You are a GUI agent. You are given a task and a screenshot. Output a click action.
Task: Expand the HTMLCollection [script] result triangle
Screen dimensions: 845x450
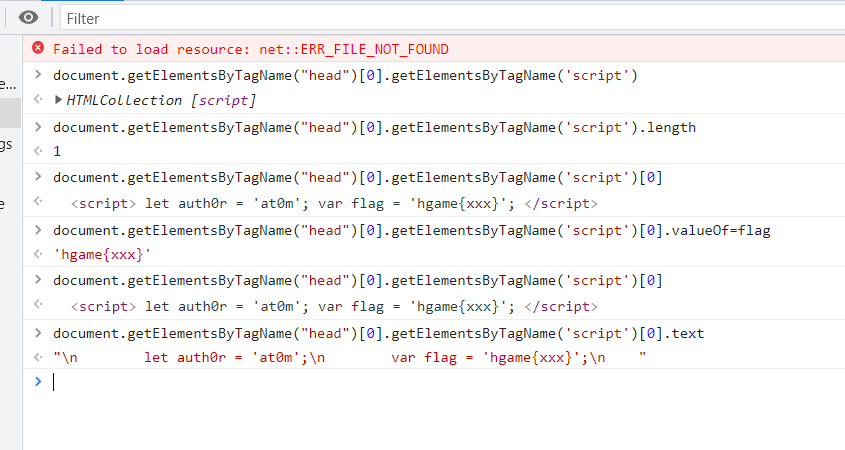tap(58, 100)
